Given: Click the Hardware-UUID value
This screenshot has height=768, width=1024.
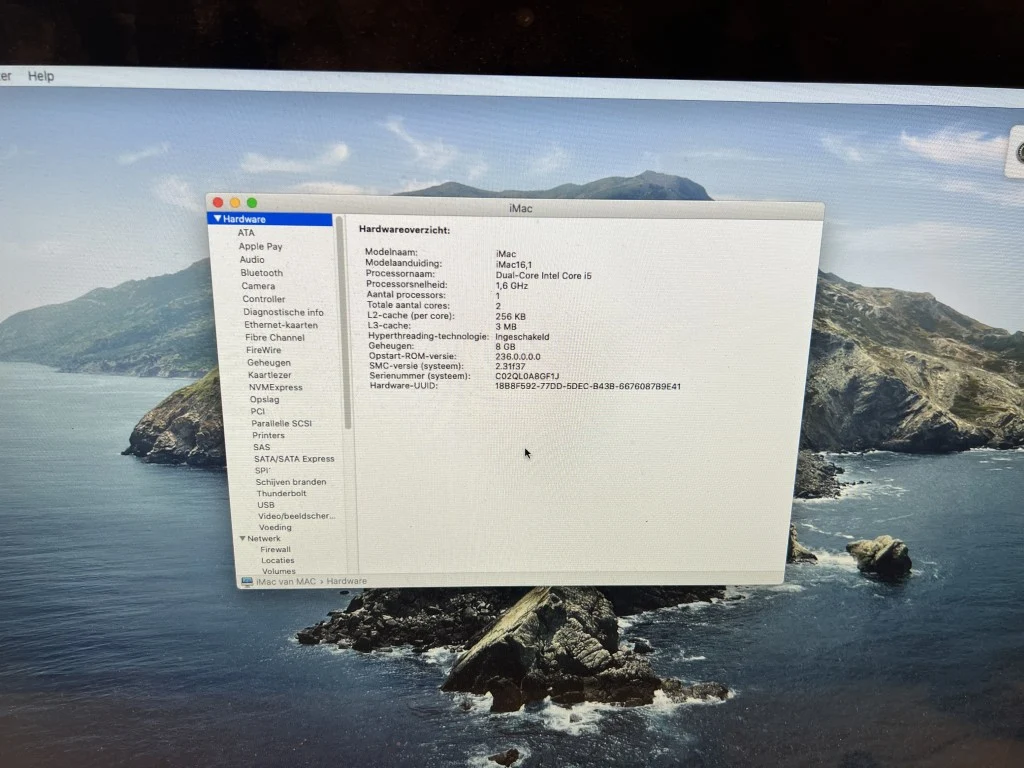Looking at the screenshot, I should click(588, 387).
